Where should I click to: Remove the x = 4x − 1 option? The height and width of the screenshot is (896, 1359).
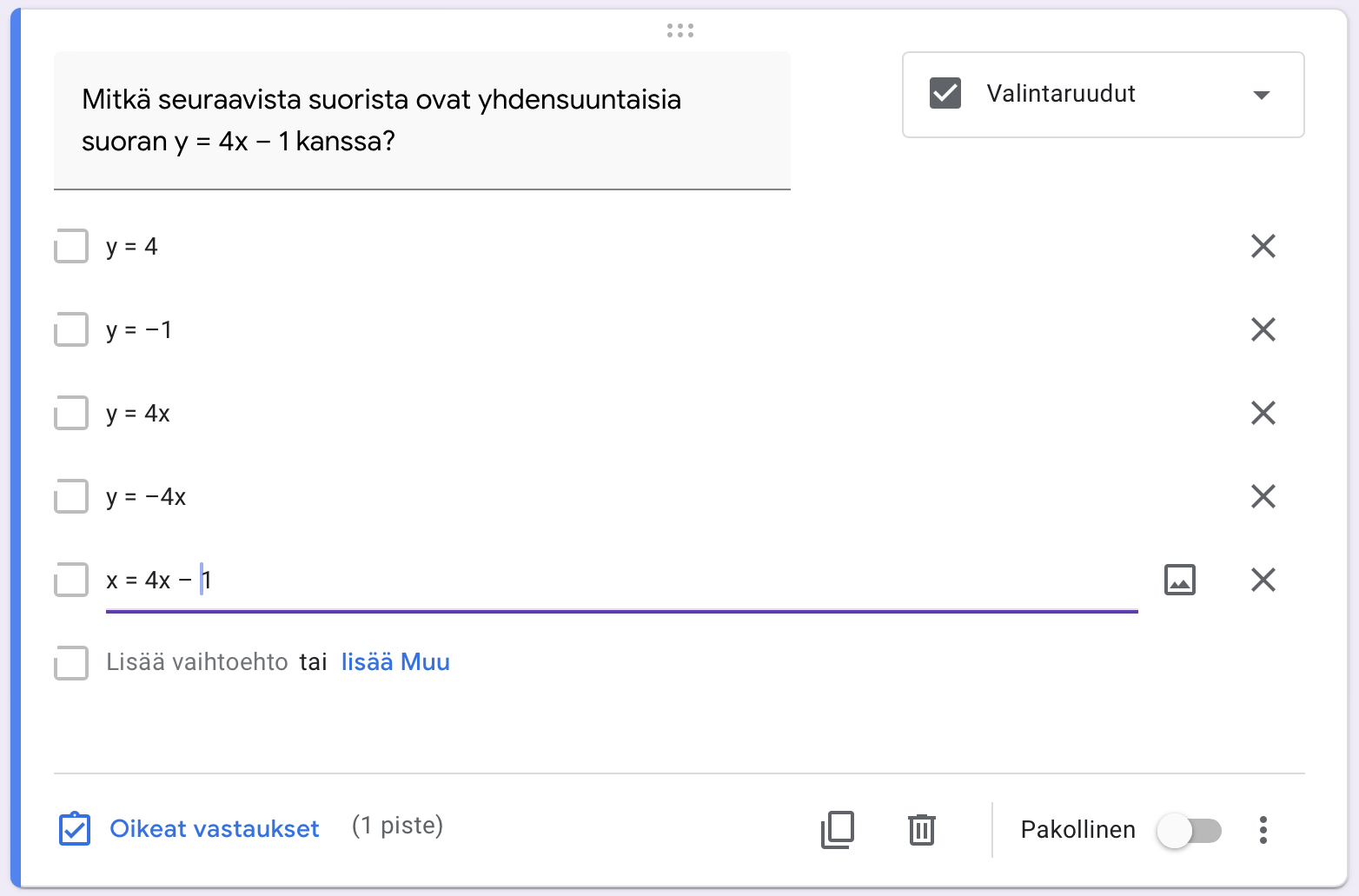tap(1263, 580)
